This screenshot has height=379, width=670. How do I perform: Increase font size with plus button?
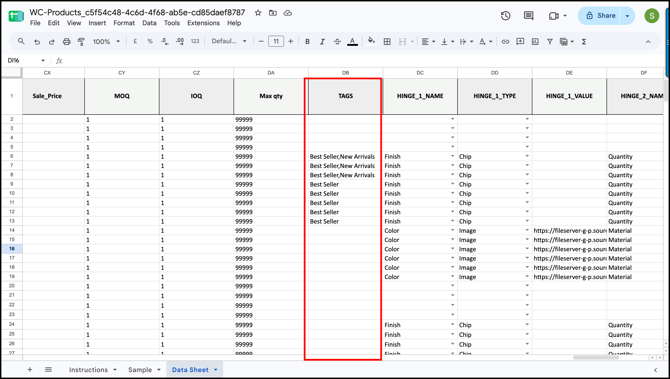click(x=291, y=41)
